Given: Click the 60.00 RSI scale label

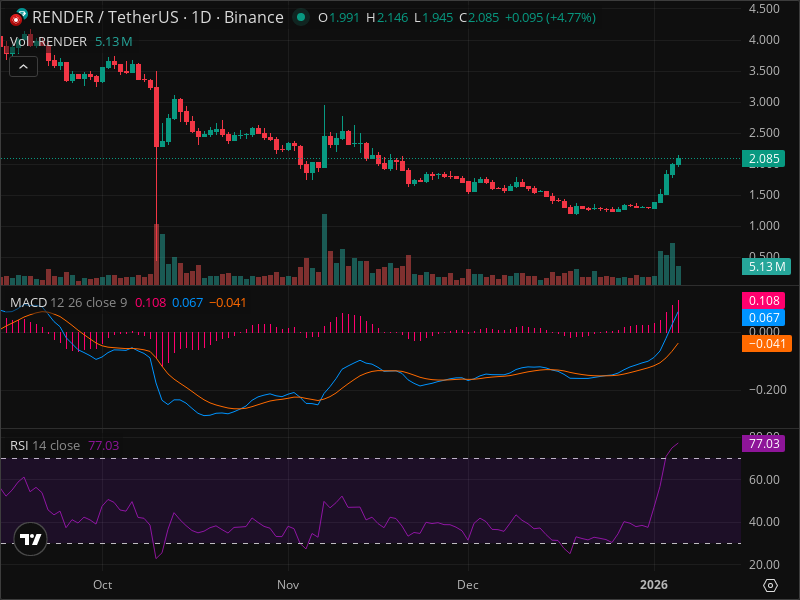Looking at the screenshot, I should click(764, 480).
